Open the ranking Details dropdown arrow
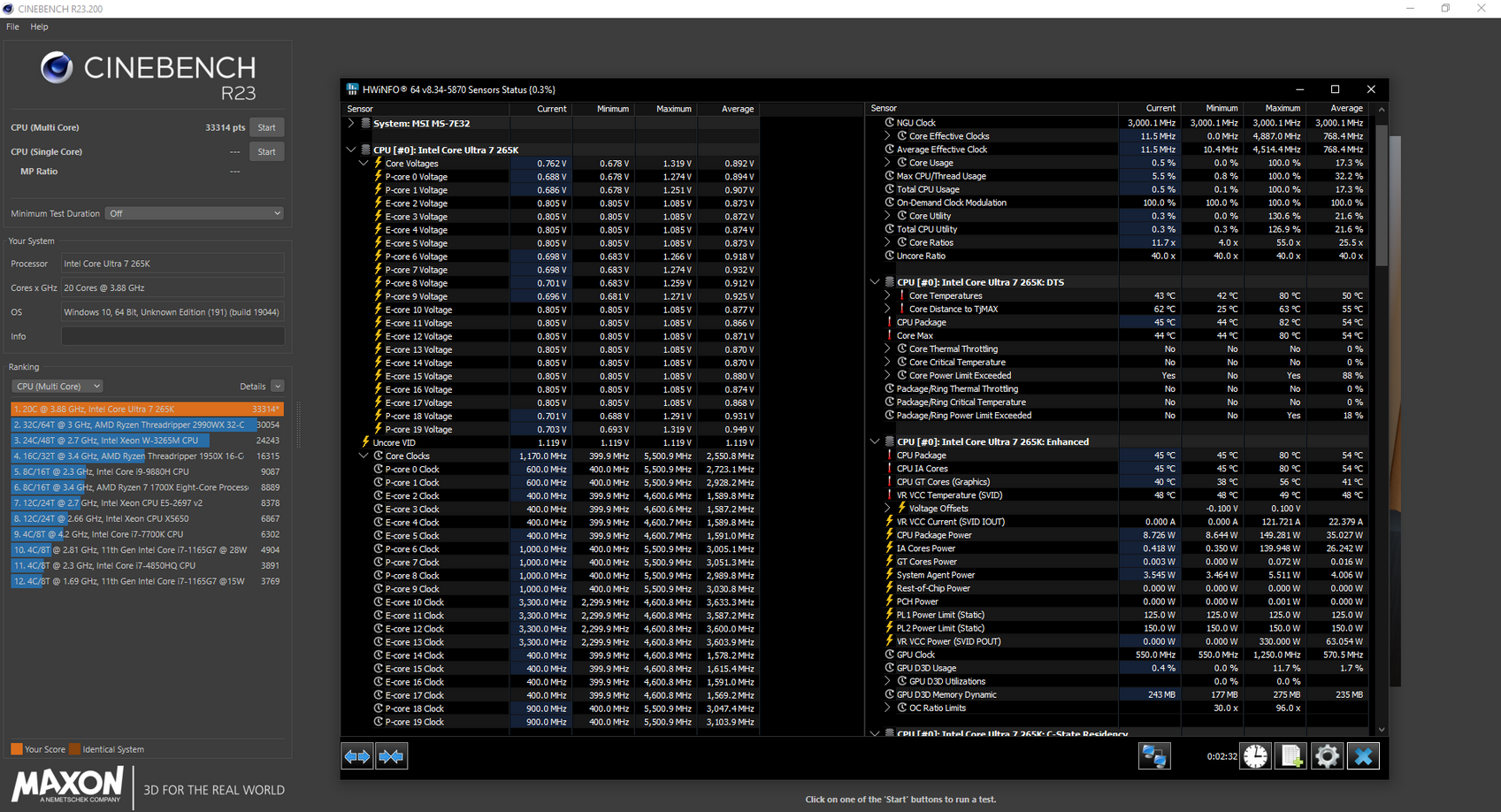 278,387
